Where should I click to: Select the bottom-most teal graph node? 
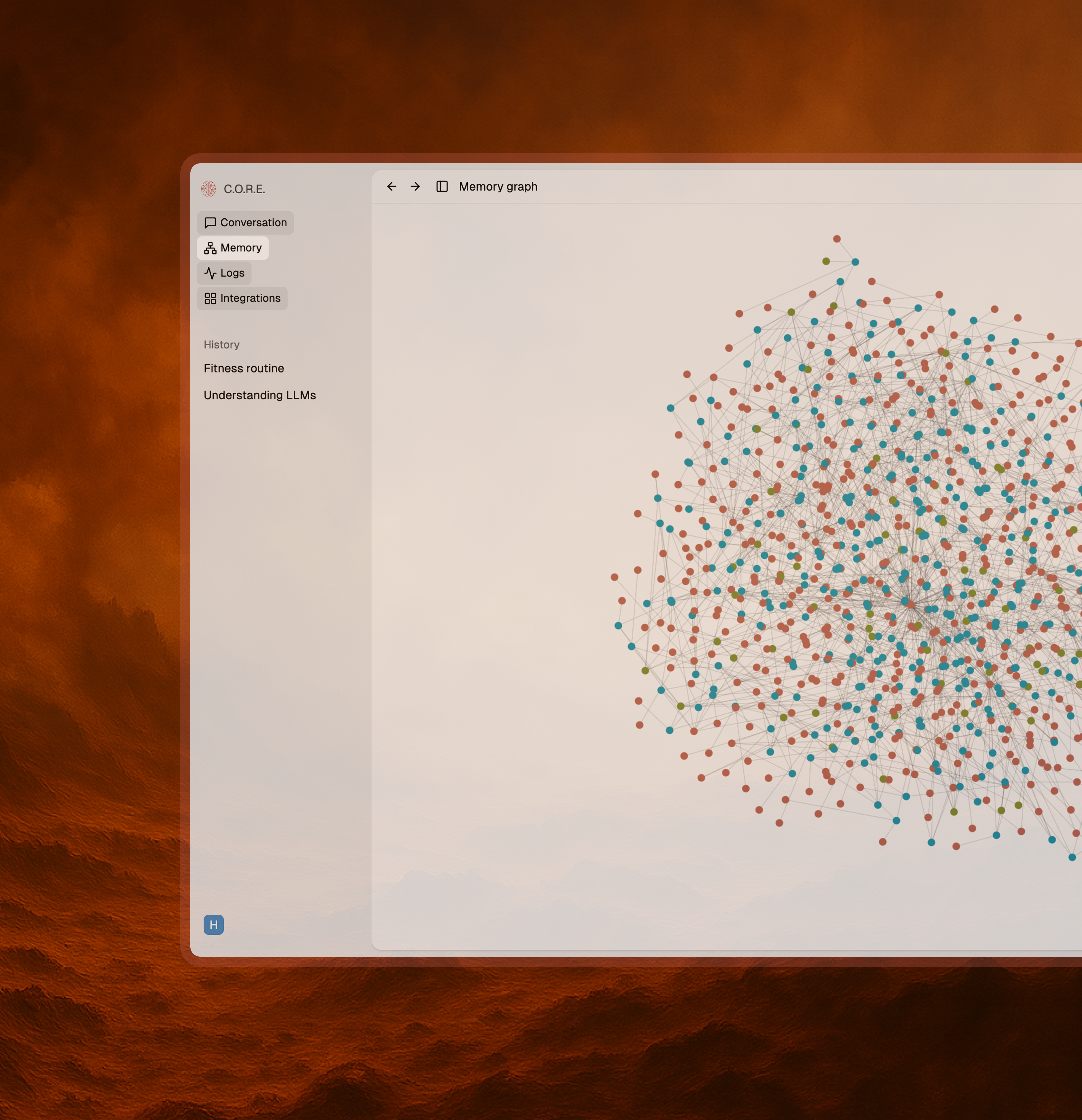[x=1072, y=857]
